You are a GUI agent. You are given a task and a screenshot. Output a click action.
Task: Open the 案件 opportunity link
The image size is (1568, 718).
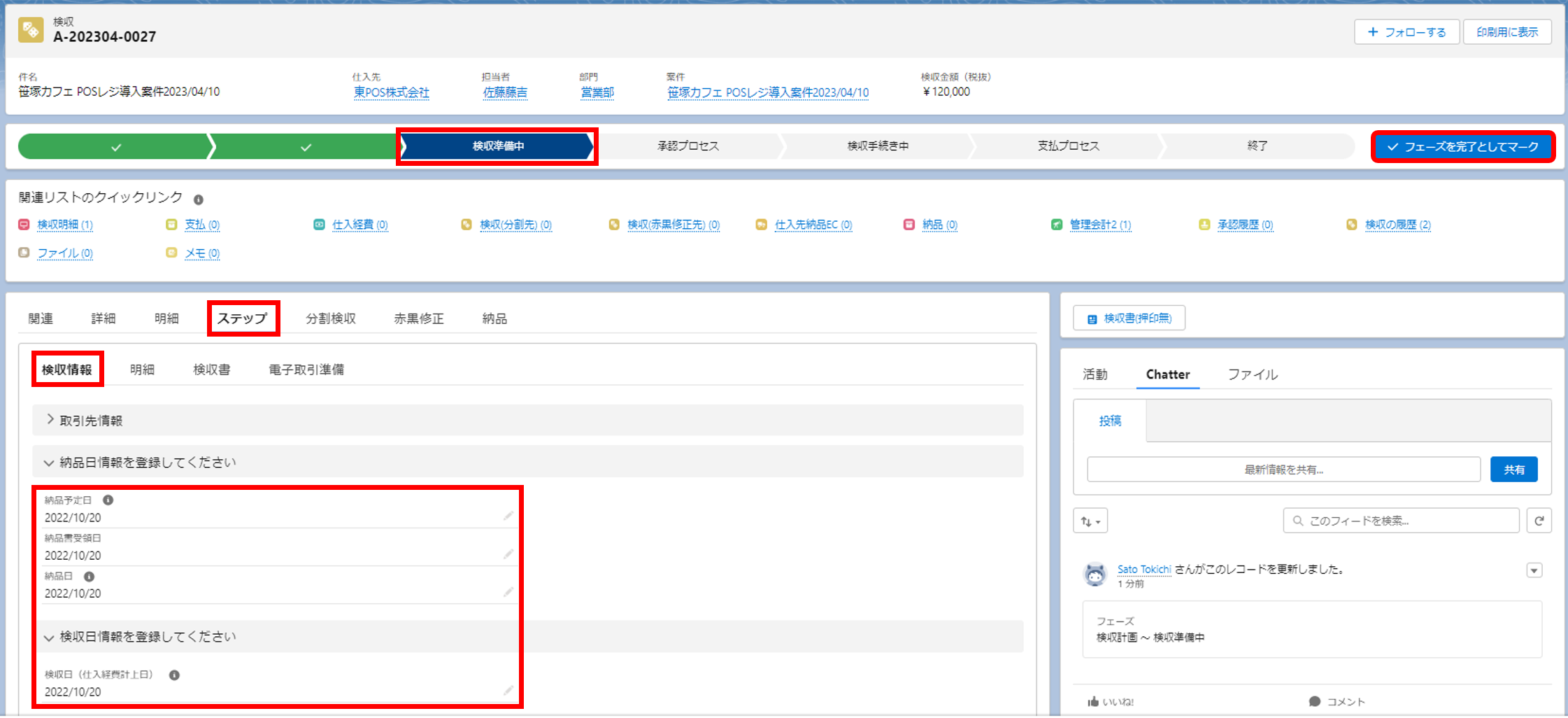768,92
